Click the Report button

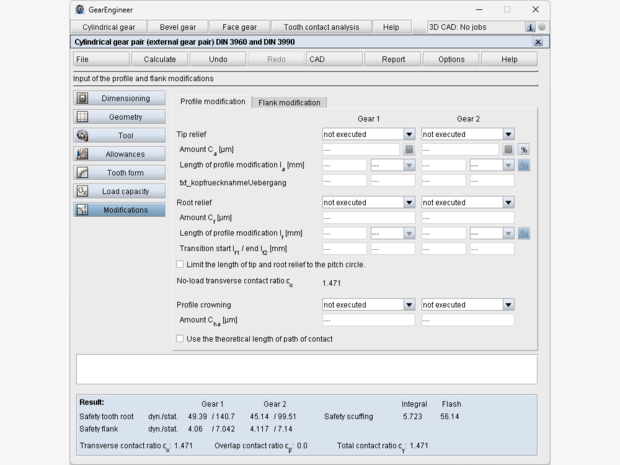tap(393, 59)
